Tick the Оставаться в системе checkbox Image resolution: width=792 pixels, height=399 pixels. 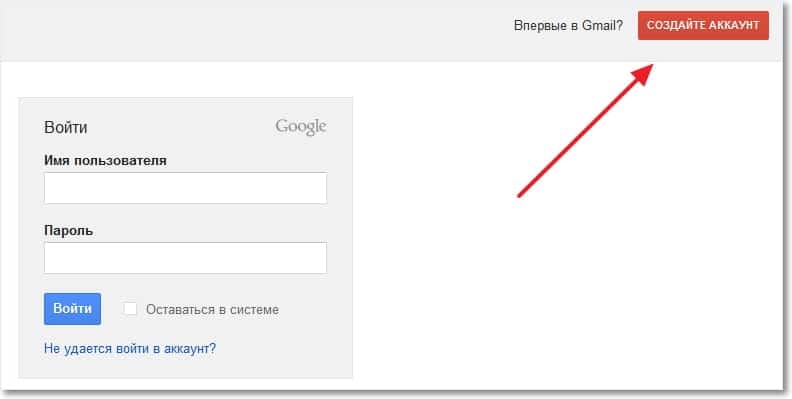point(130,309)
